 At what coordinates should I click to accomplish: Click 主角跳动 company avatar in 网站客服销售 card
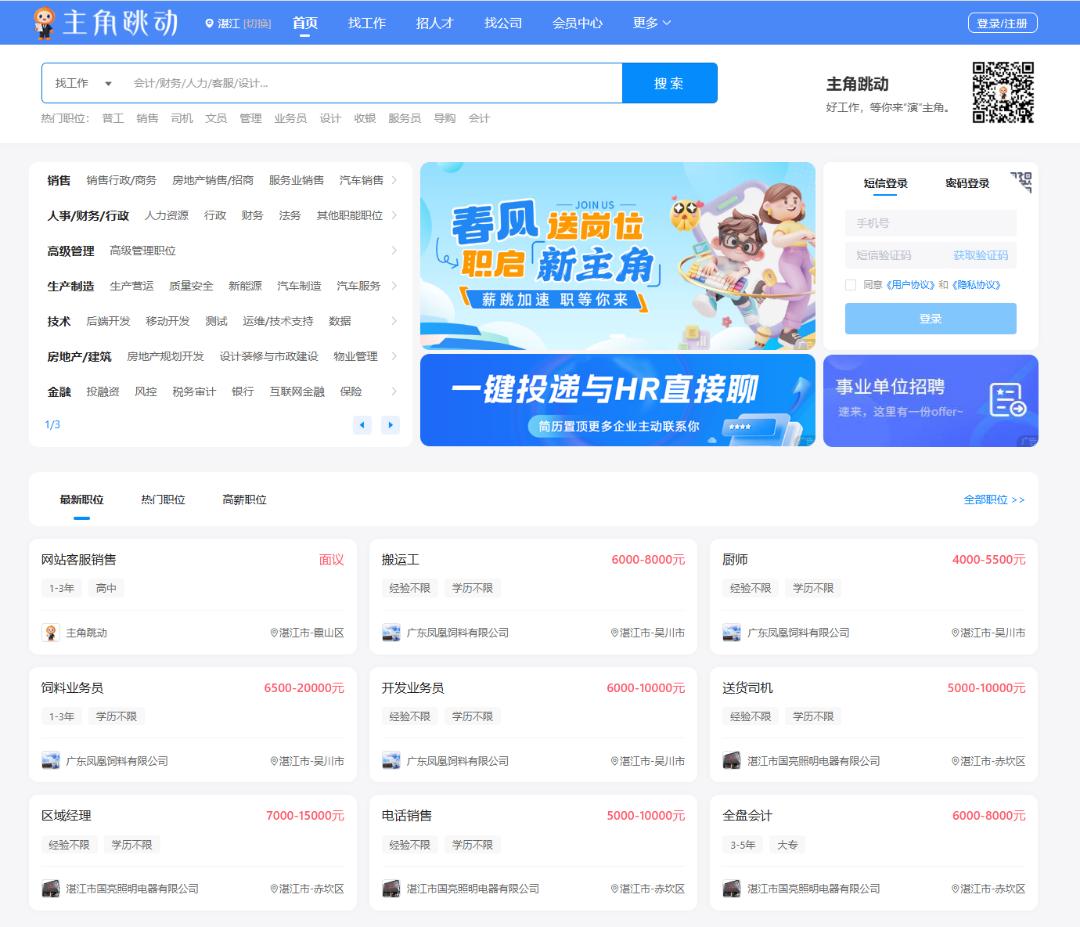click(51, 633)
